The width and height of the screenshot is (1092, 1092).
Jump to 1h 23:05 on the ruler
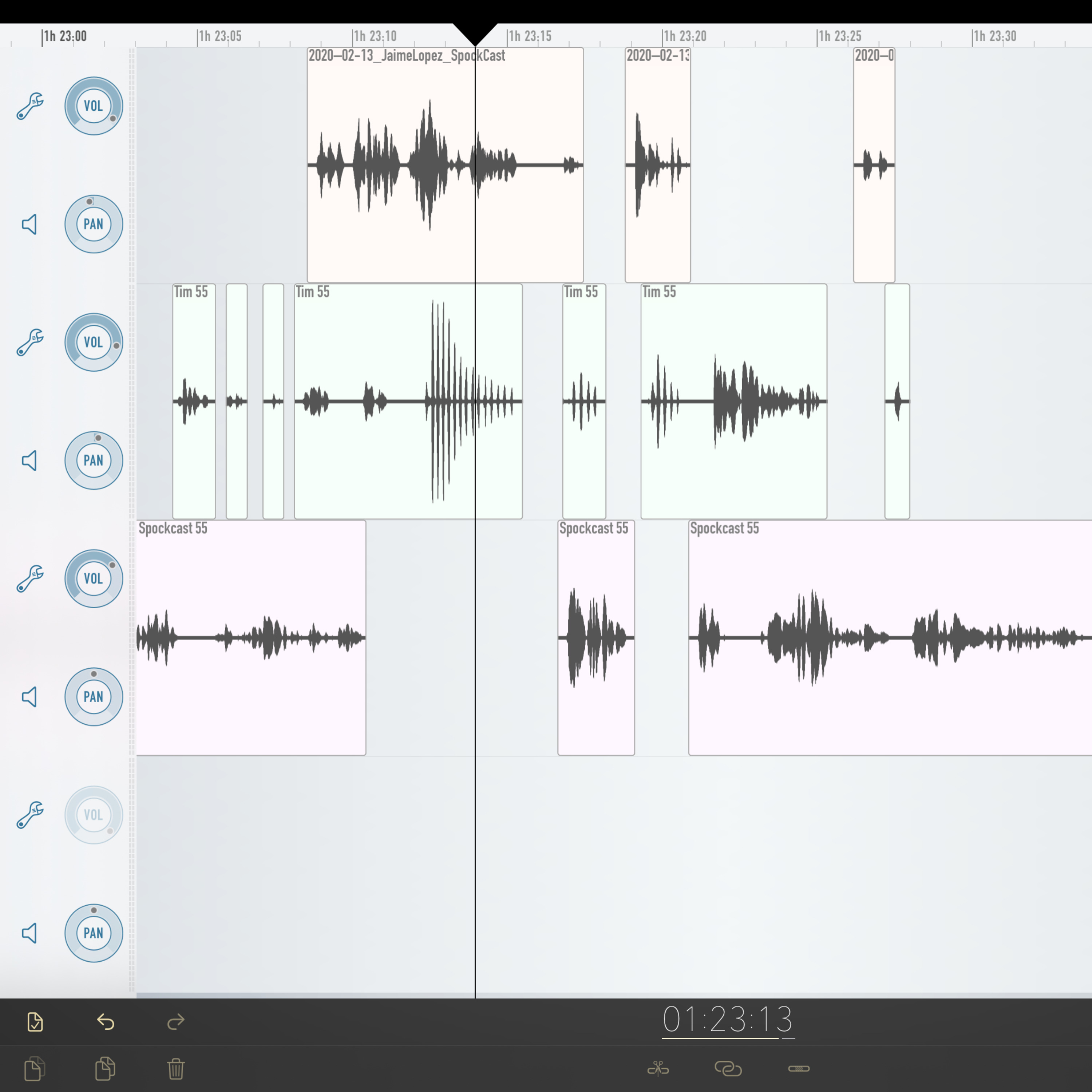point(219,36)
